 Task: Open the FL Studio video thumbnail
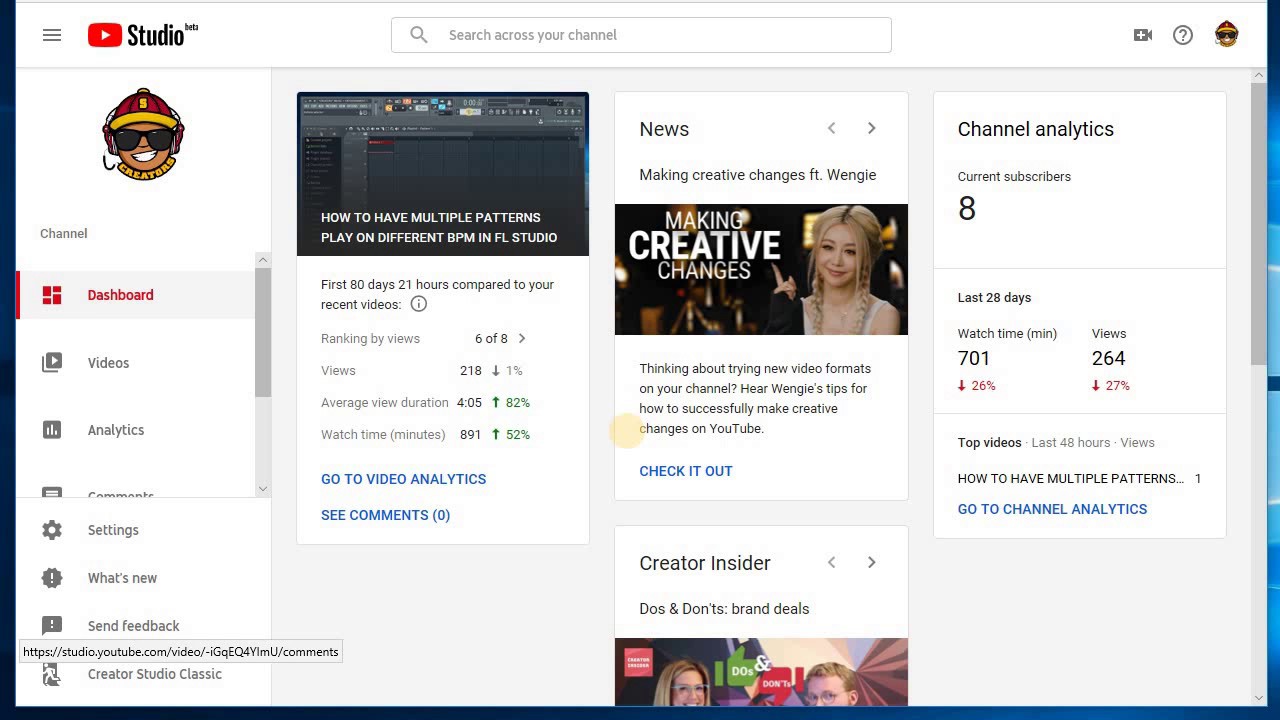tap(443, 174)
